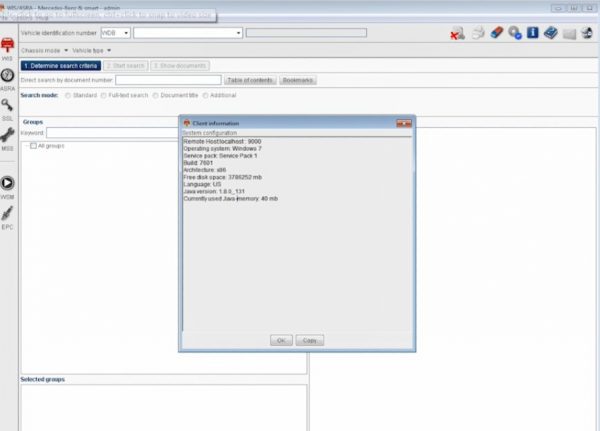The width and height of the screenshot is (600, 431).
Task: Click the eraser icon in the toolbar
Action: click(497, 33)
